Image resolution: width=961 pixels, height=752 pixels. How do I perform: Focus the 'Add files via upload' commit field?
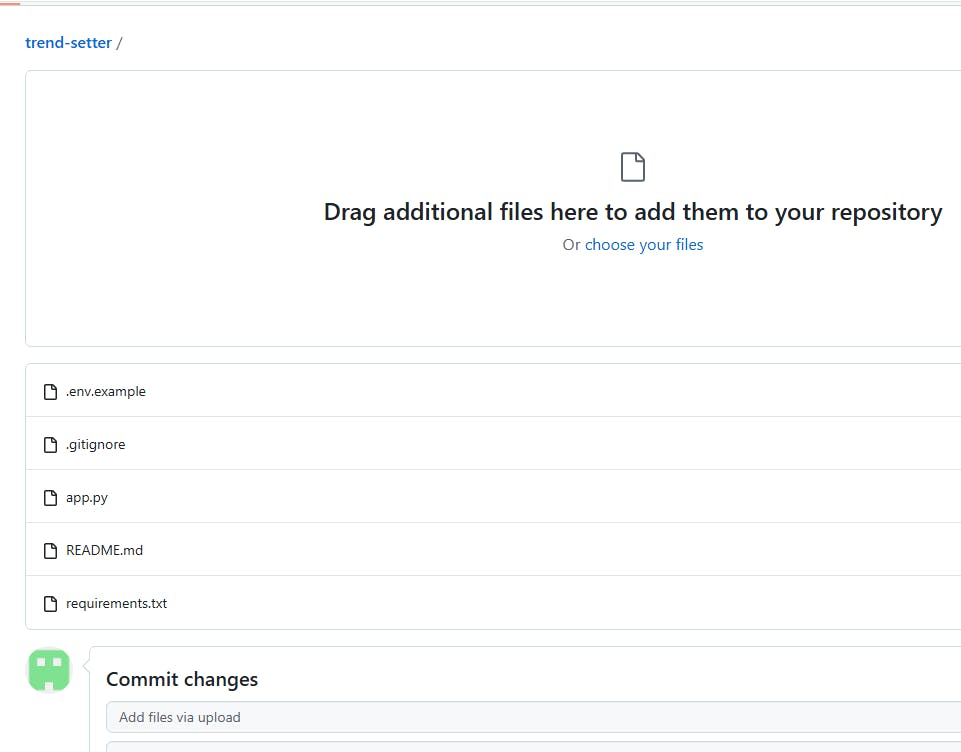click(530, 717)
